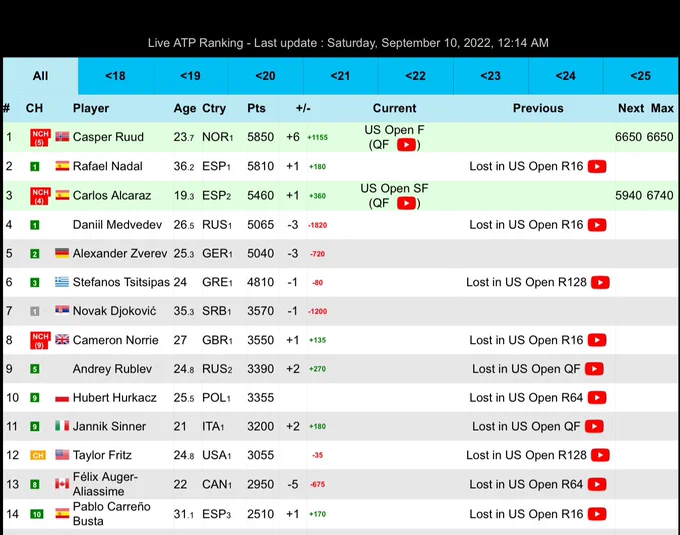Switch to the <18 age tab
680x535 pixels.
coord(115,76)
